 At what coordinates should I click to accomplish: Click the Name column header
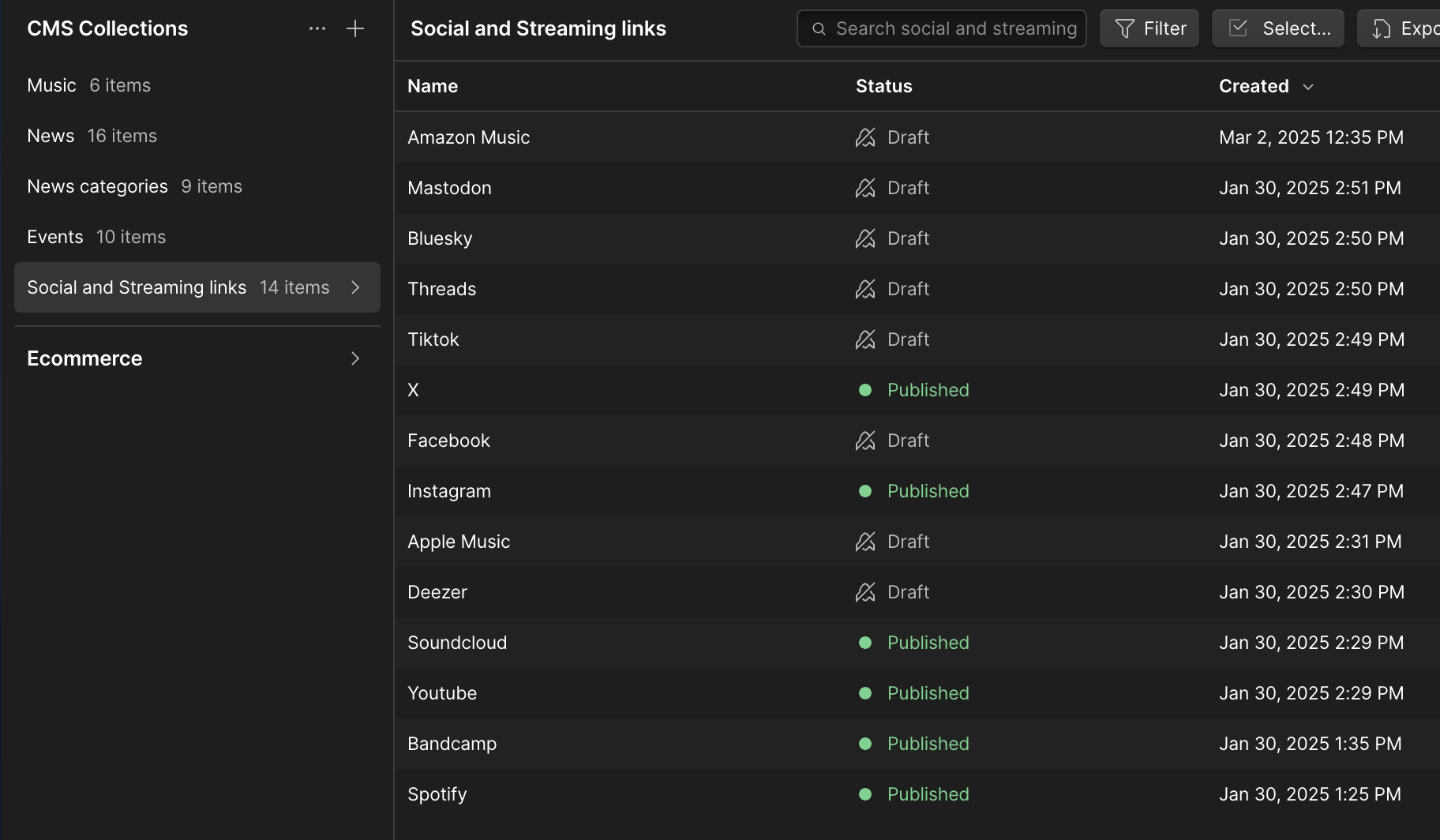pos(433,86)
